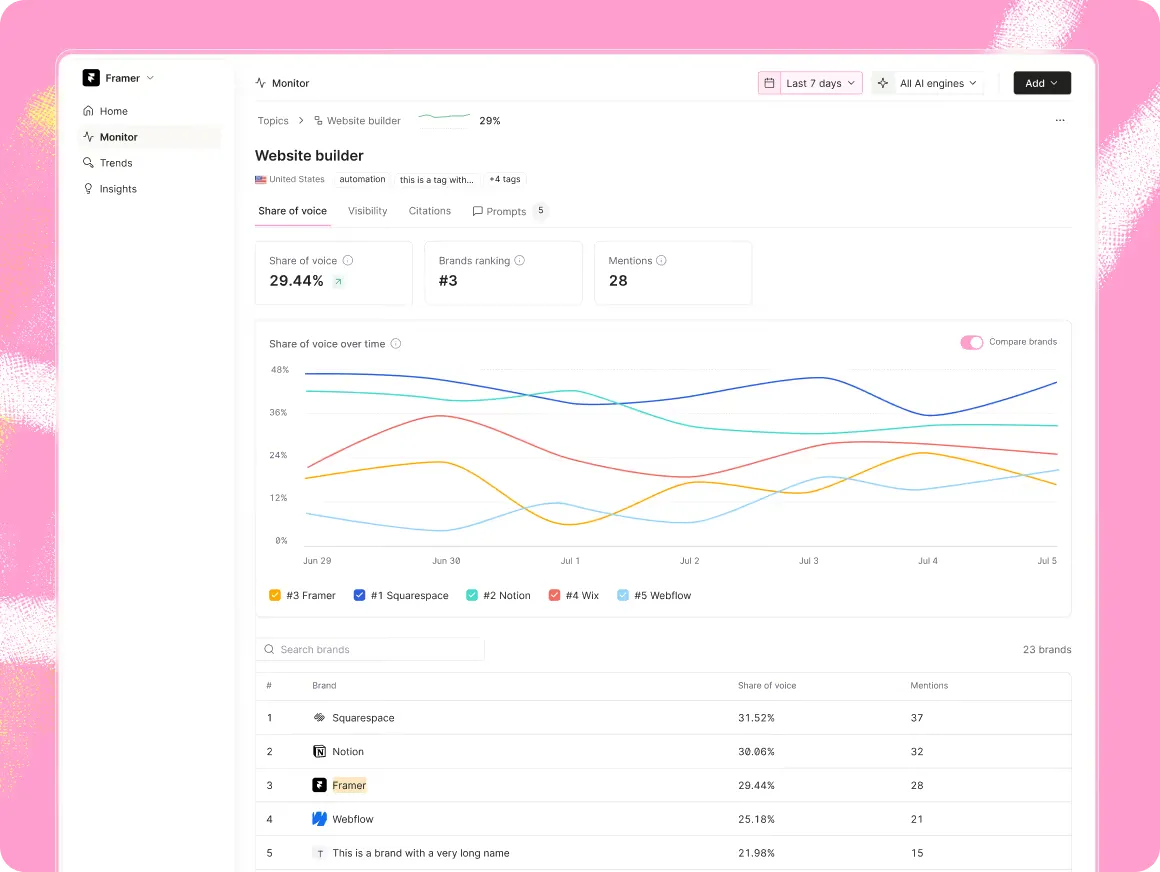Select the highlighted Framer brand name
1160x872 pixels.
click(x=349, y=785)
